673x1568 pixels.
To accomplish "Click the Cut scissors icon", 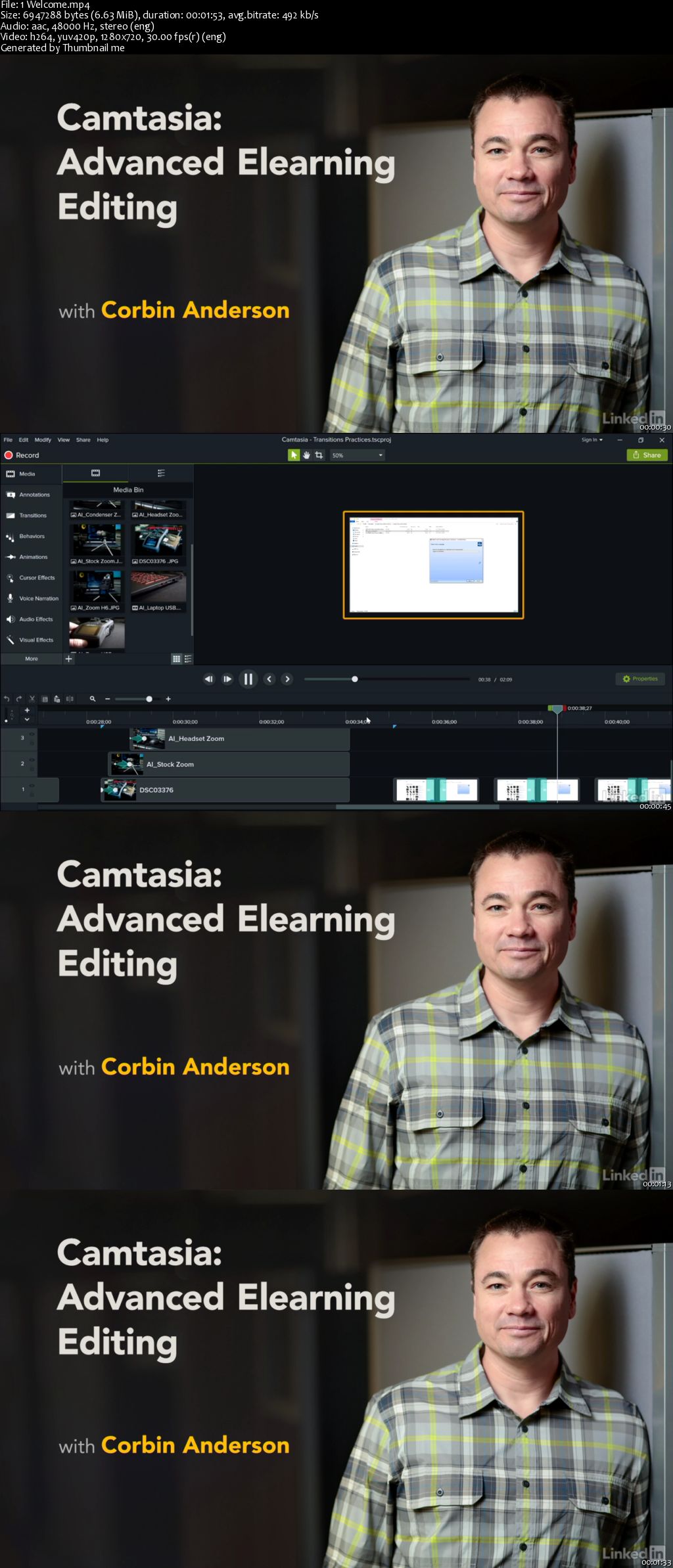I will 32,699.
